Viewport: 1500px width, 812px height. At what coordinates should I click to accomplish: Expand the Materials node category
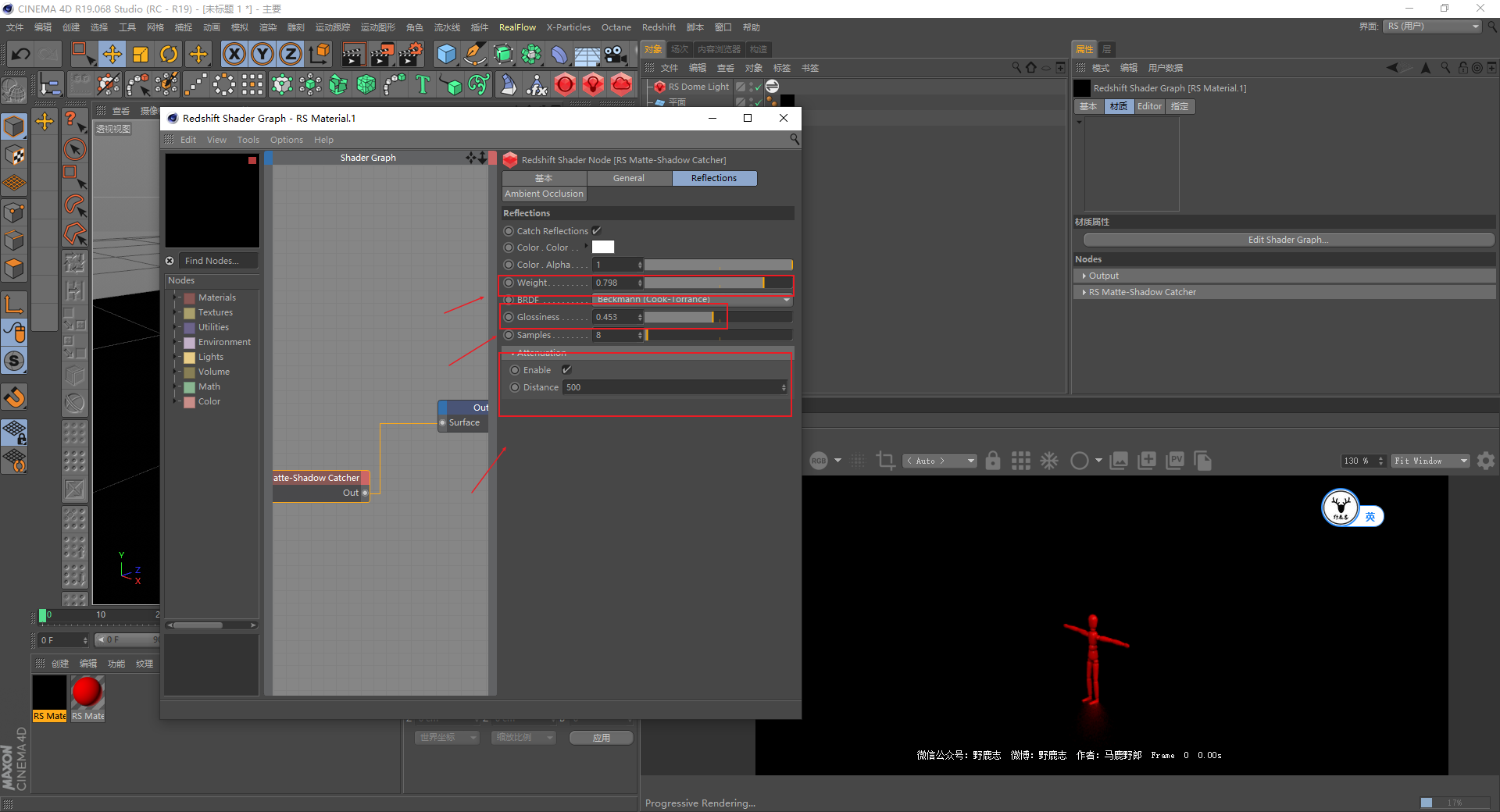tap(177, 297)
